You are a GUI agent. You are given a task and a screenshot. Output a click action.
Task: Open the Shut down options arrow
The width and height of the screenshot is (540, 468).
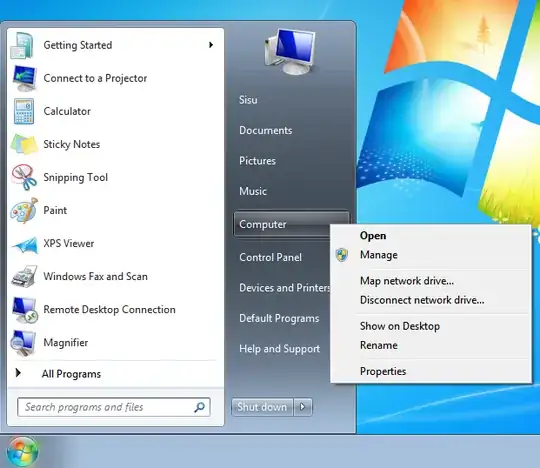click(303, 407)
